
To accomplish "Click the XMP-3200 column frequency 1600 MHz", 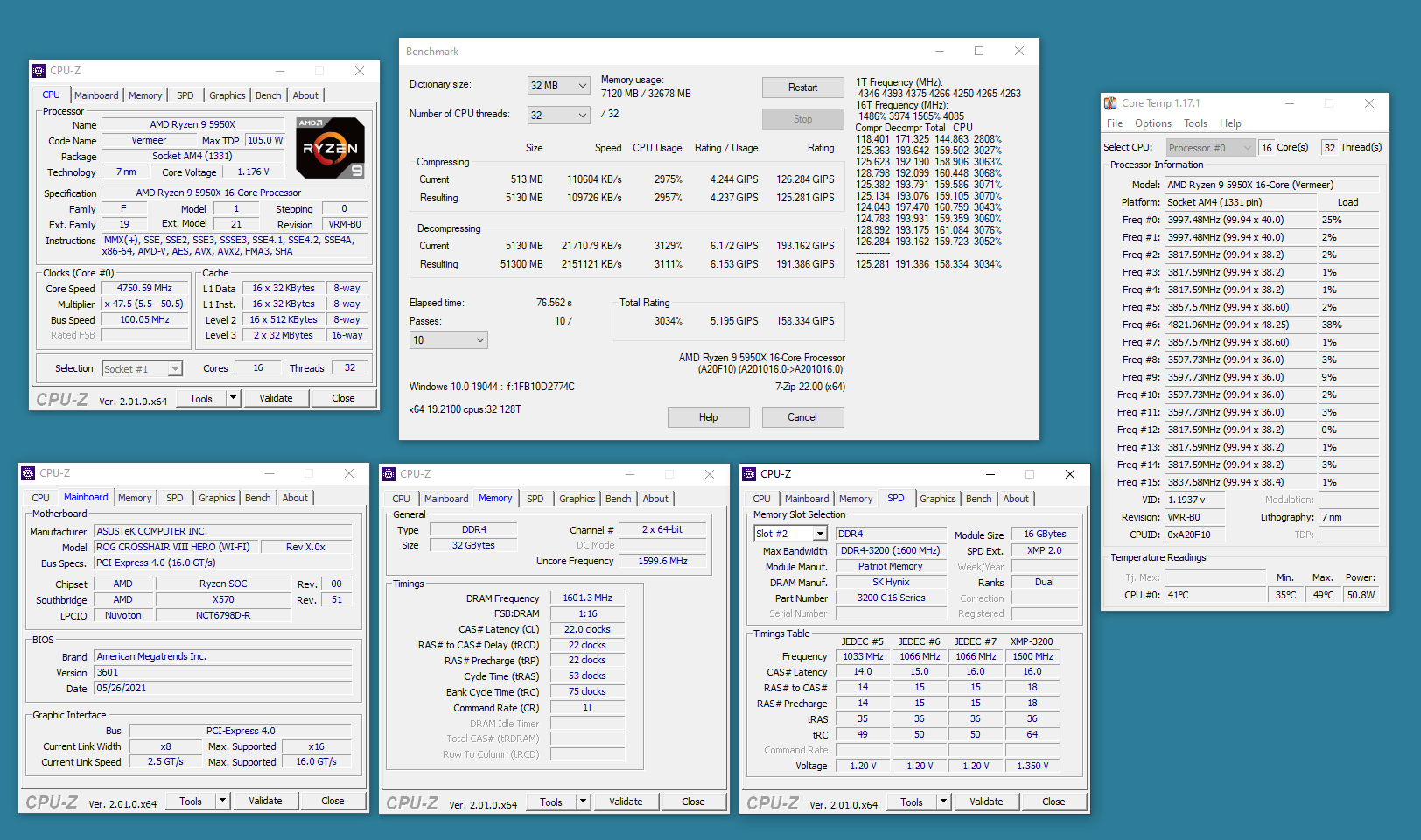I will click(x=1032, y=656).
